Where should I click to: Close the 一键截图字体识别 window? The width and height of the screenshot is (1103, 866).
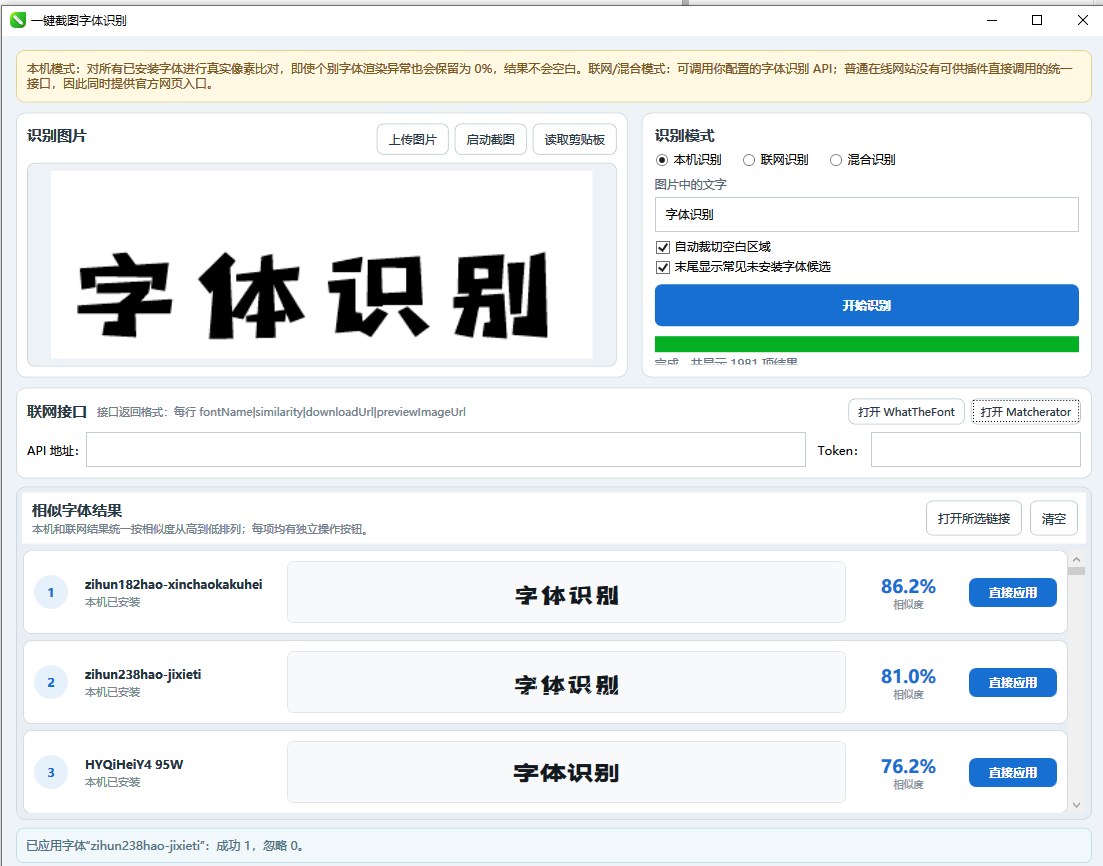pos(1083,20)
